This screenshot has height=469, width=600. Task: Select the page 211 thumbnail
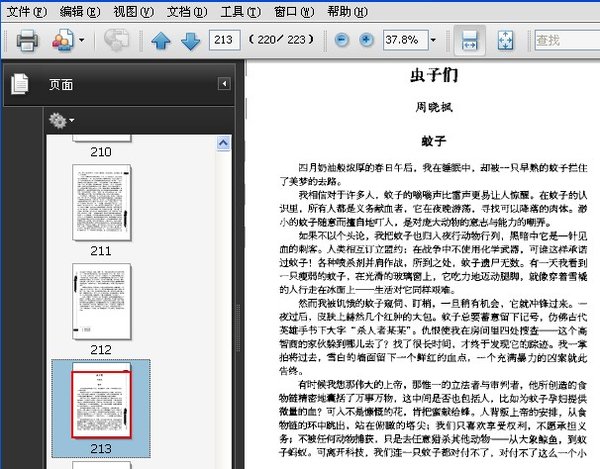click(101, 202)
